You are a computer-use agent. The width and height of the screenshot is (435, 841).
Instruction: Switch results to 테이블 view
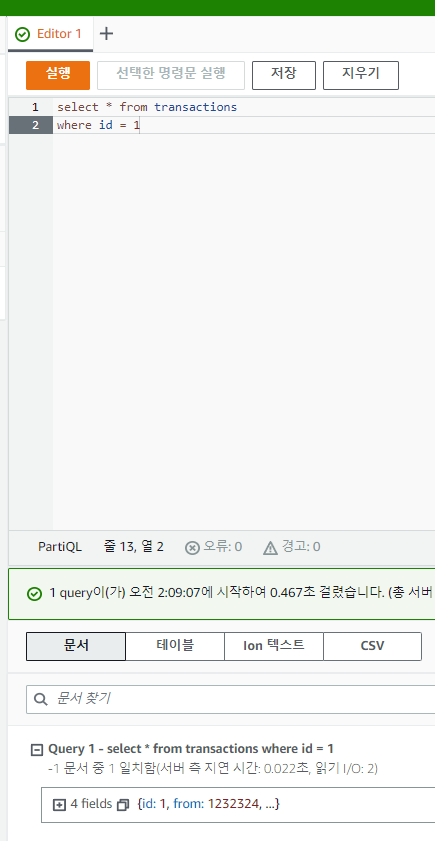[175, 646]
